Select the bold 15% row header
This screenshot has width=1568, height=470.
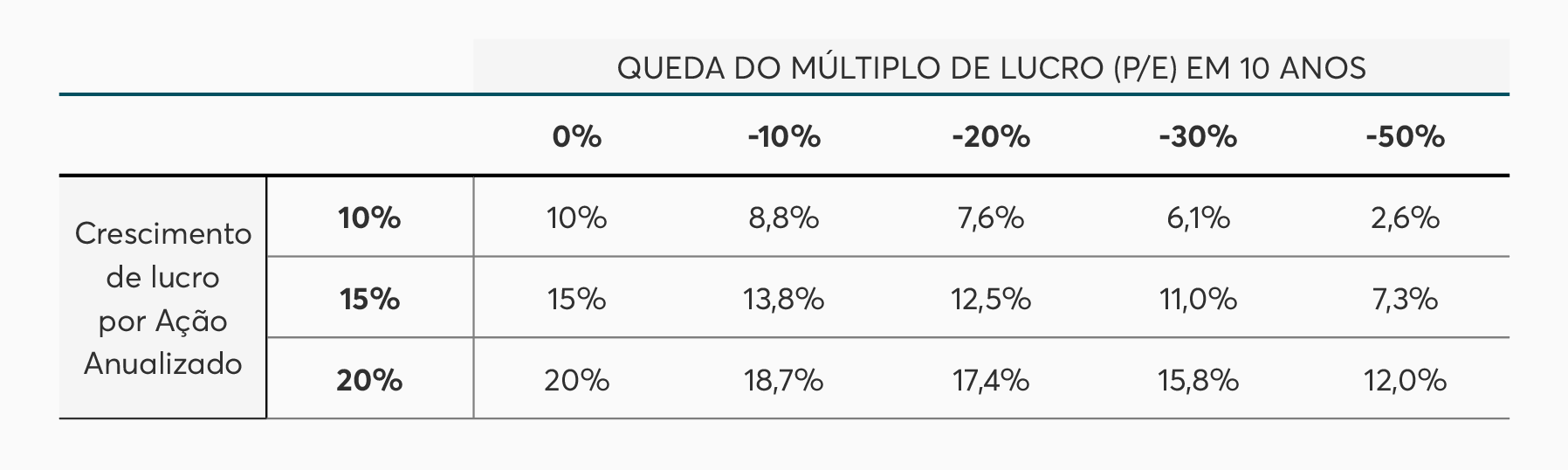tap(370, 300)
